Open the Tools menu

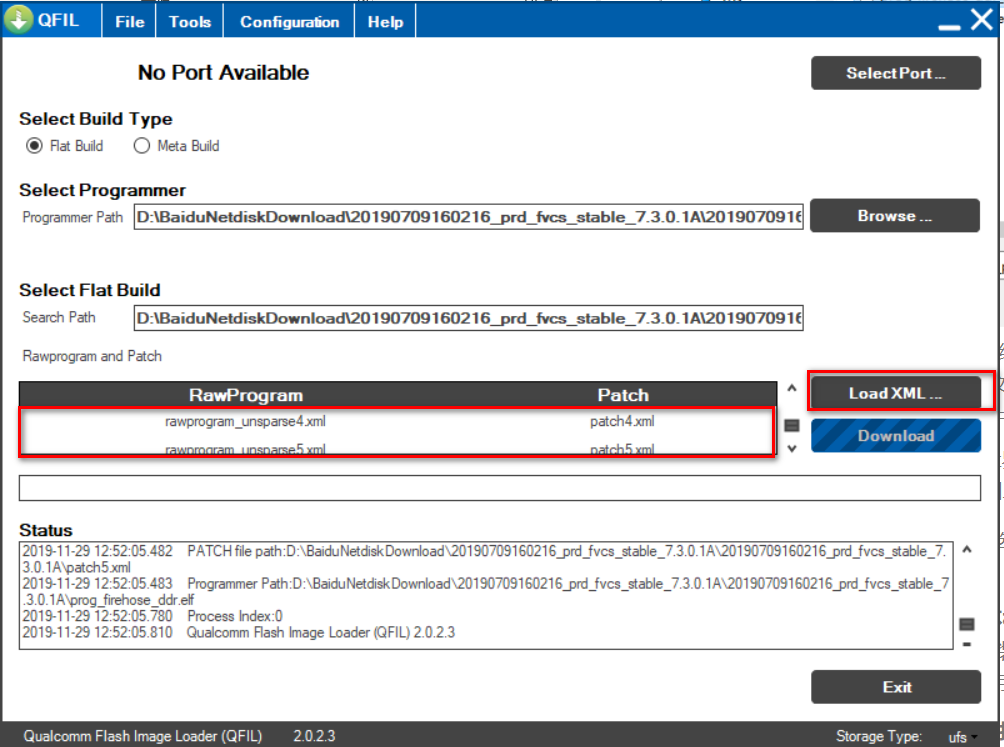[190, 22]
